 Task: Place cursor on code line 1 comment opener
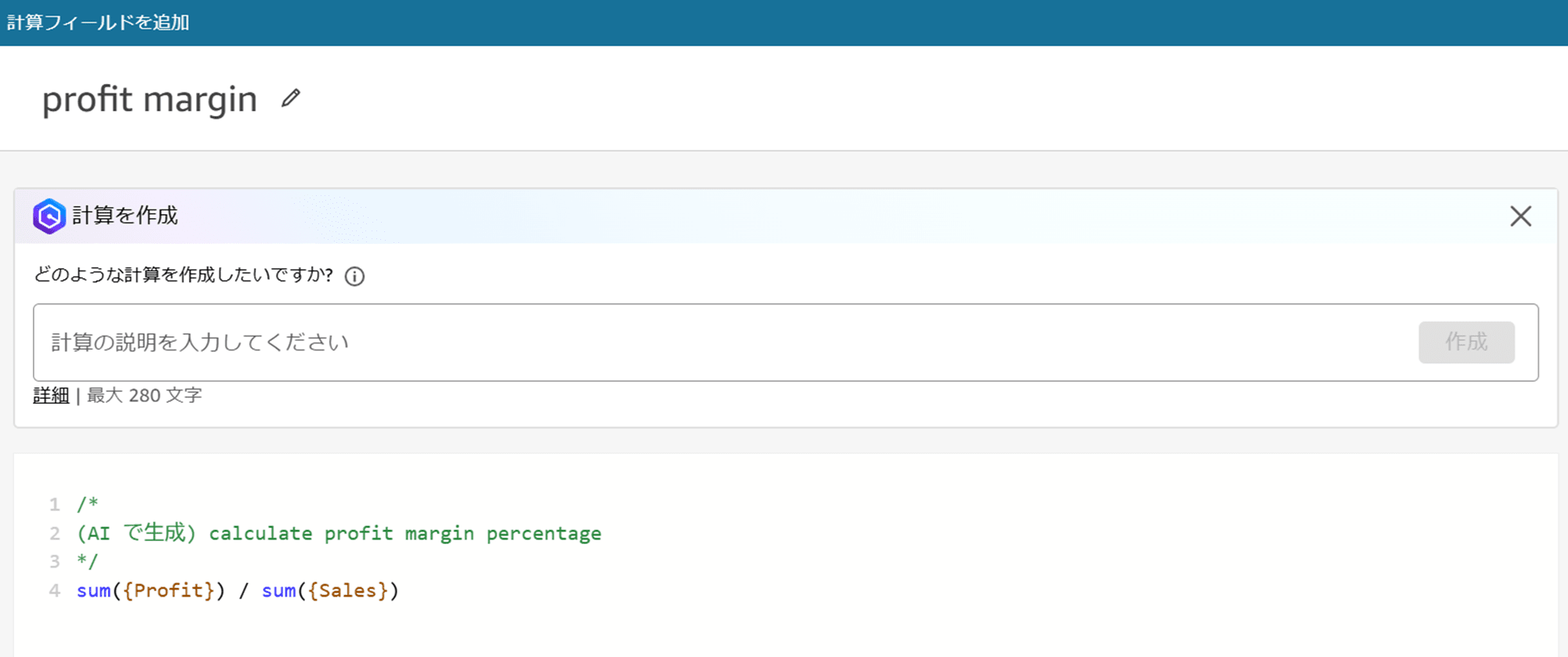click(x=87, y=504)
